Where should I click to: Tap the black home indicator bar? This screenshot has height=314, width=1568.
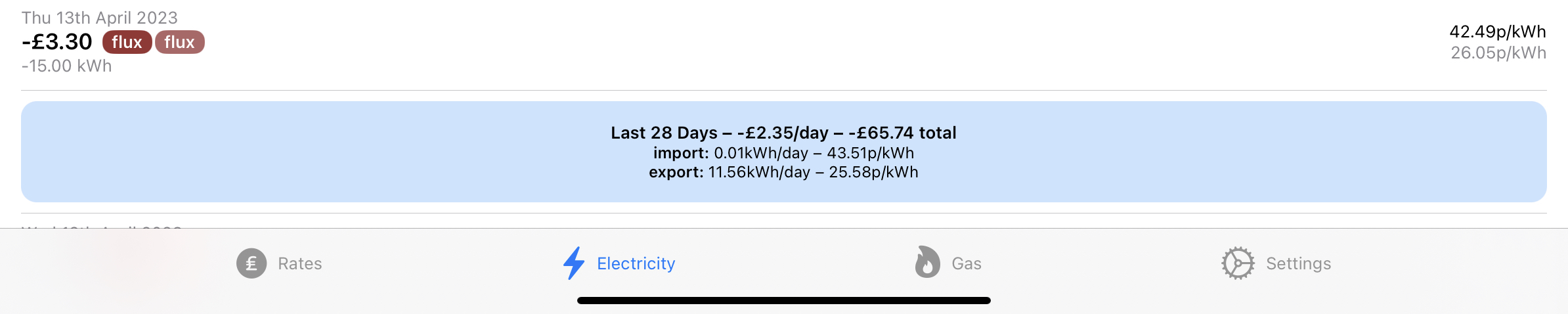click(x=784, y=301)
